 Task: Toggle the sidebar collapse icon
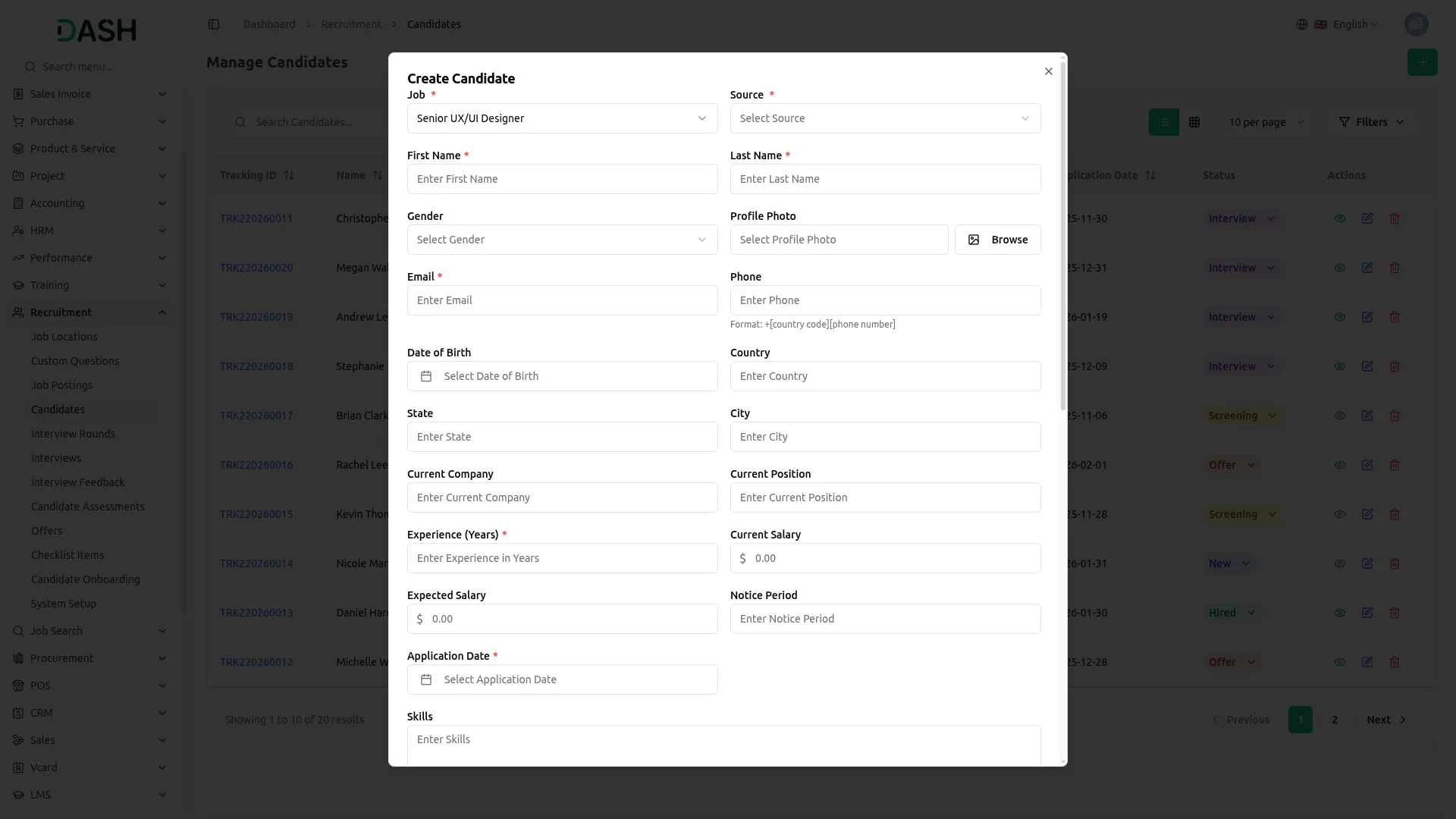tap(214, 24)
